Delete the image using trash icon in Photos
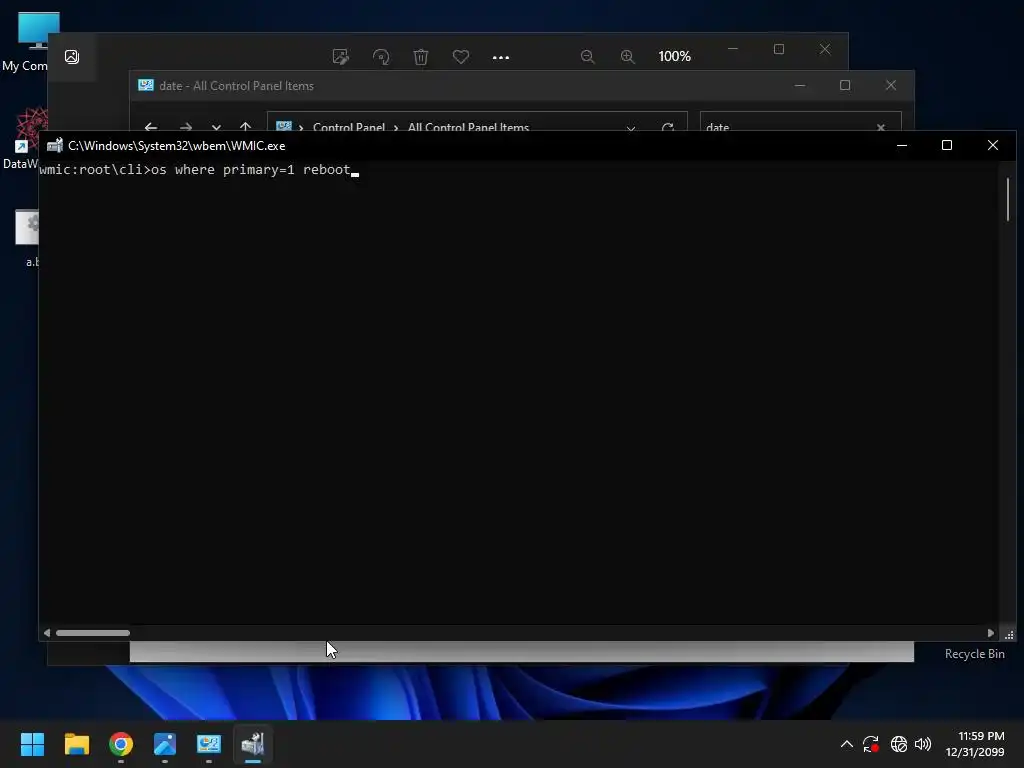The height and width of the screenshot is (768, 1024). pyautogui.click(x=421, y=57)
